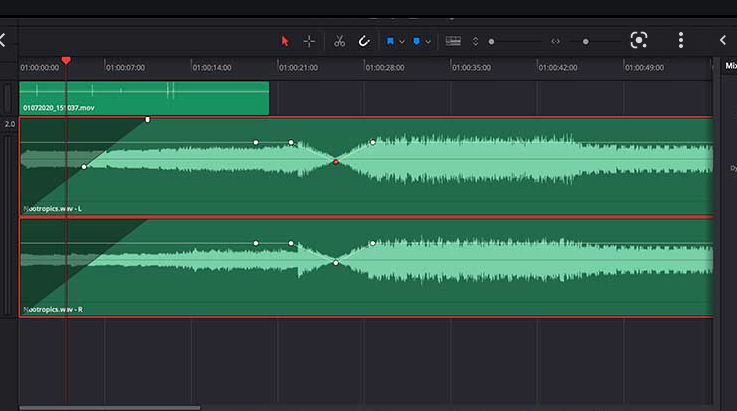Add a flag with the blue flag icon
This screenshot has height=411, width=737.
[x=390, y=41]
